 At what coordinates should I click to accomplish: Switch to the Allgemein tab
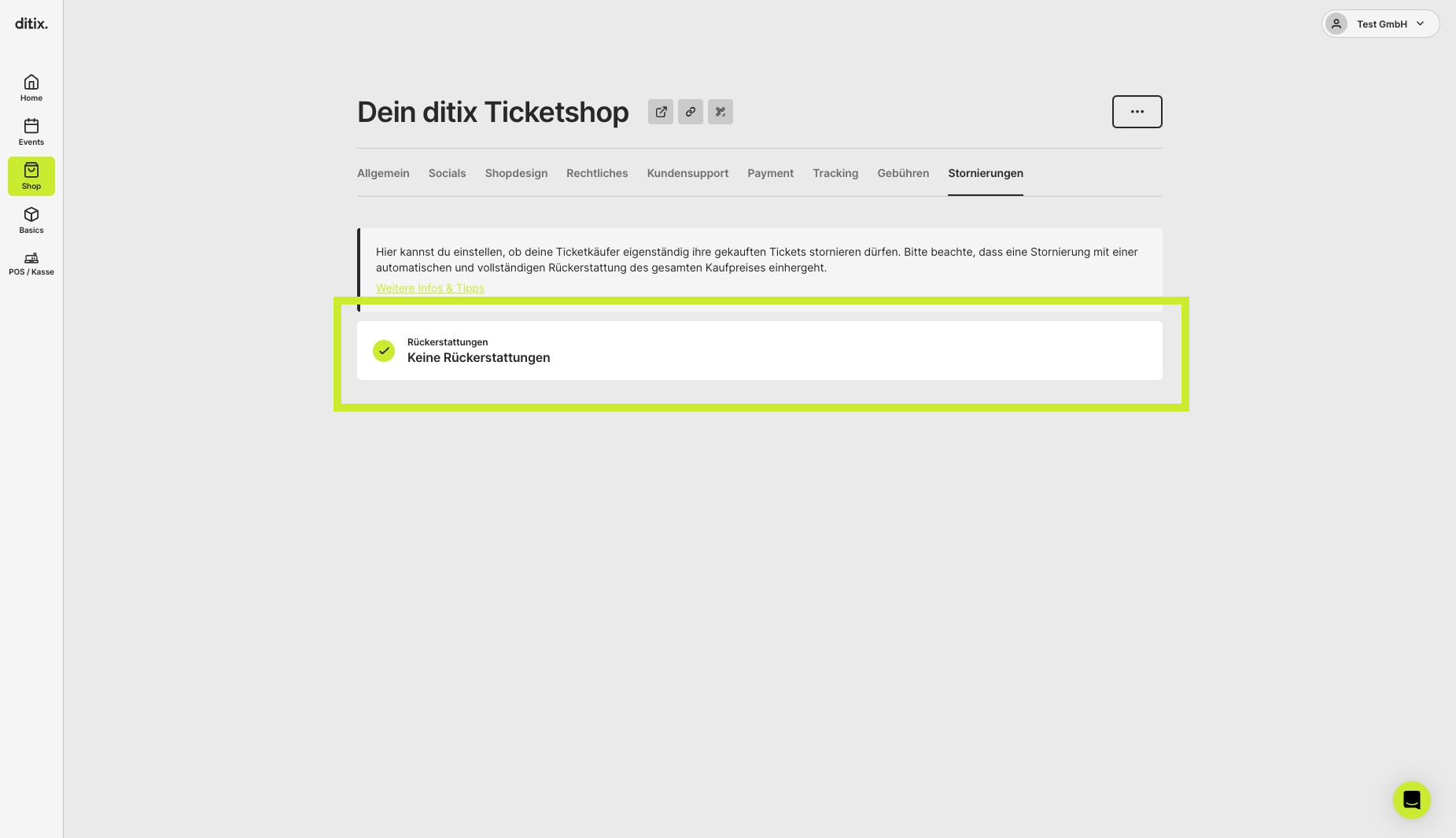383,173
